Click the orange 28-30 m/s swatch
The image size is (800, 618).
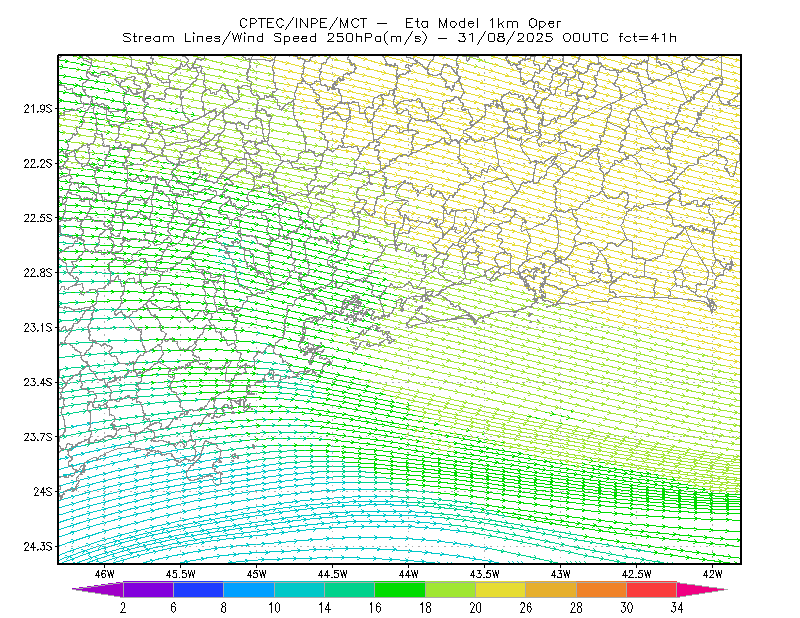602,589
